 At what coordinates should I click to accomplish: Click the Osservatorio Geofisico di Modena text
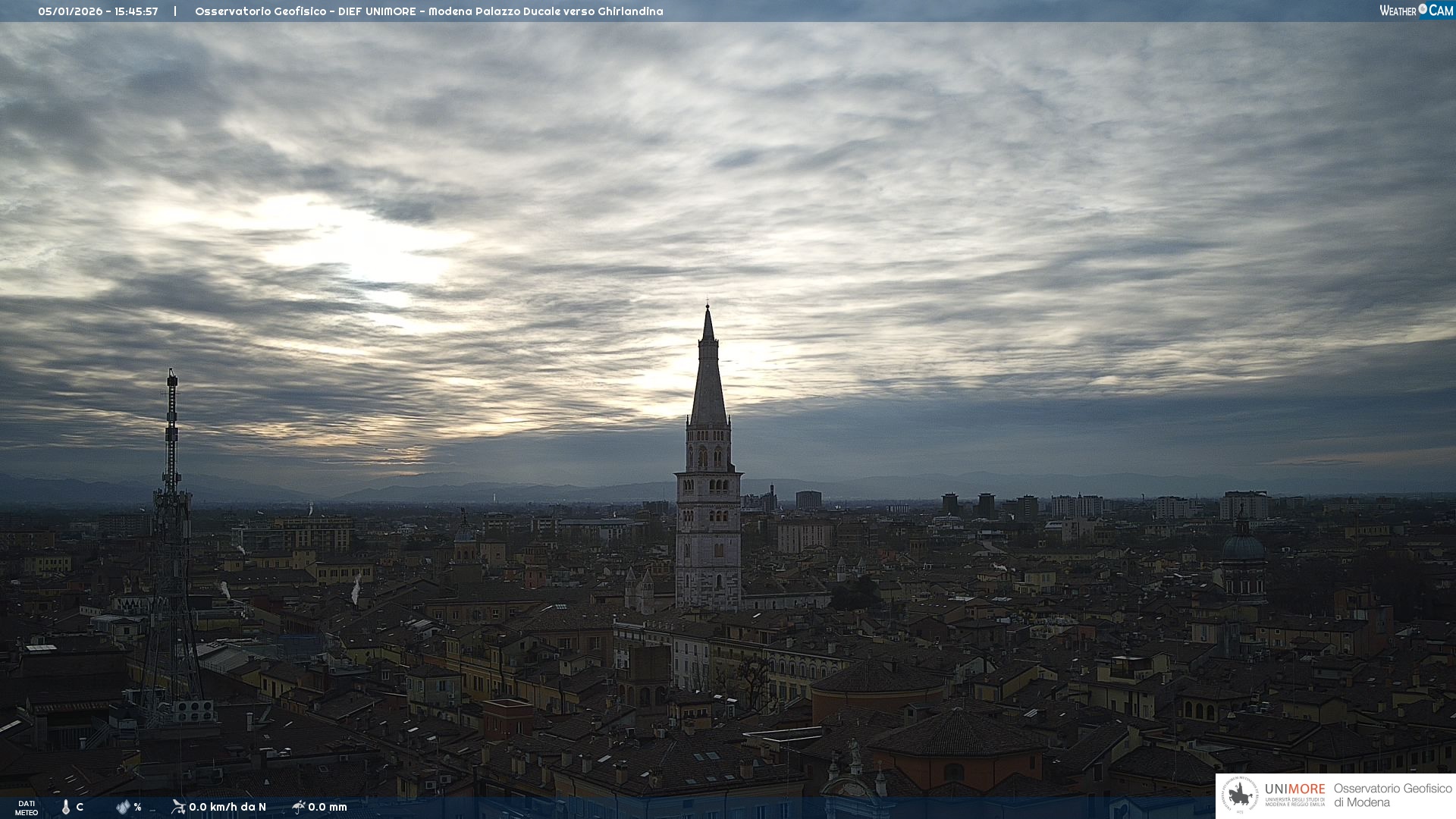click(x=1392, y=795)
